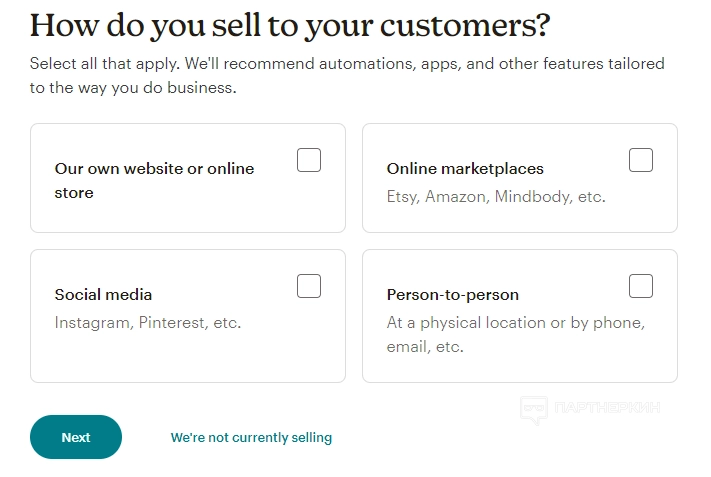Click 'email, etc.' line in the Person-to-person card

coord(425,347)
